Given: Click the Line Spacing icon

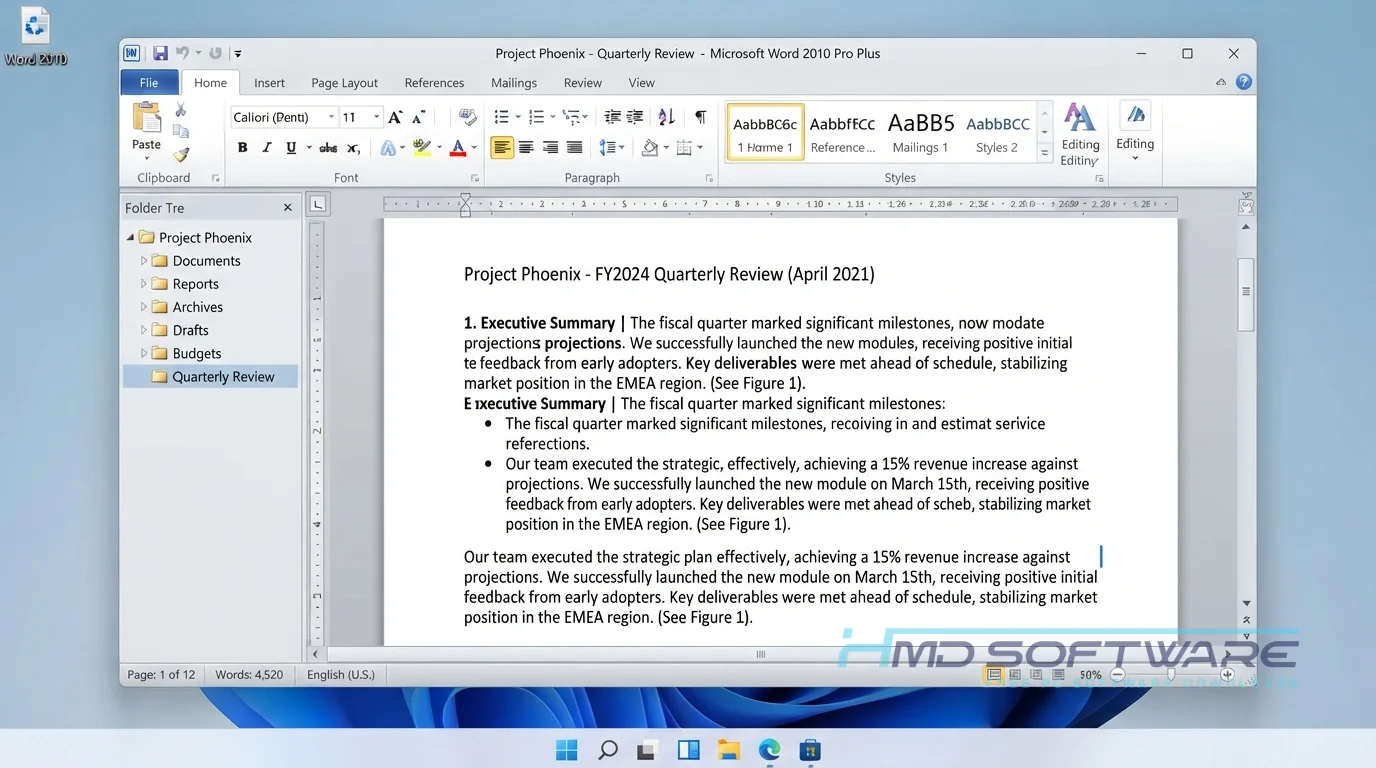Looking at the screenshot, I should pos(608,148).
